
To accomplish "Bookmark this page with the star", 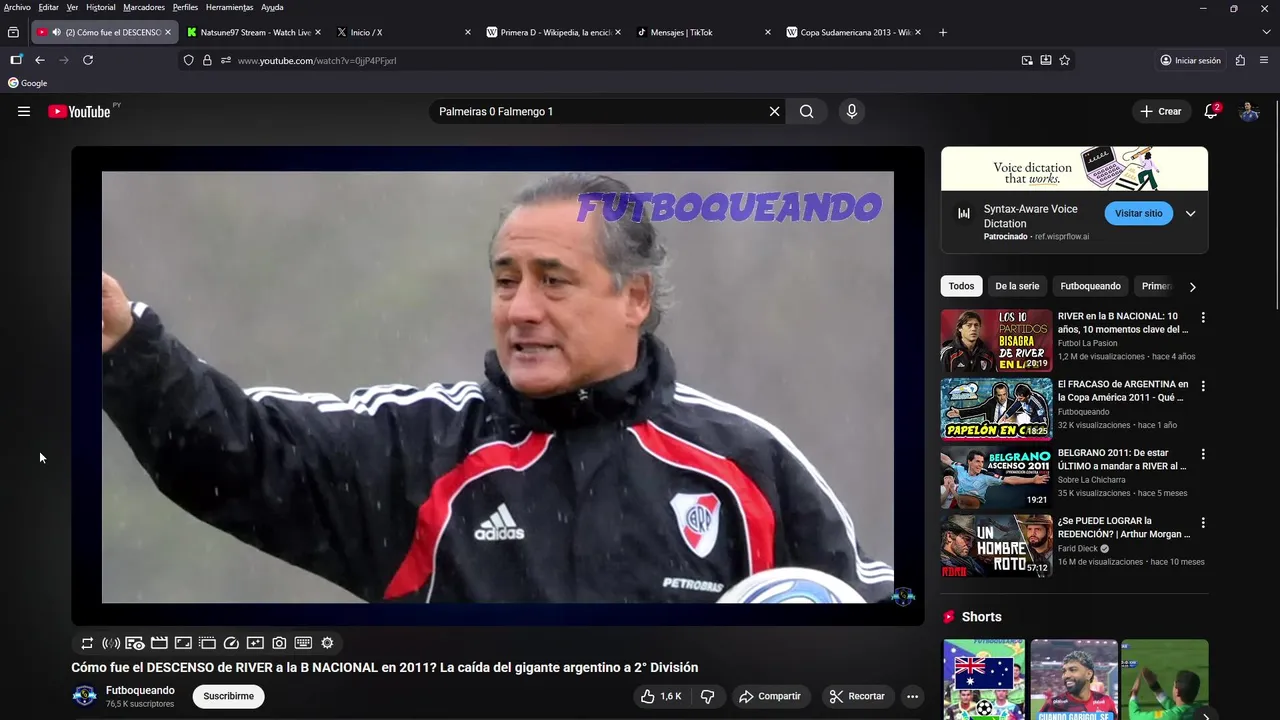I will (1065, 60).
